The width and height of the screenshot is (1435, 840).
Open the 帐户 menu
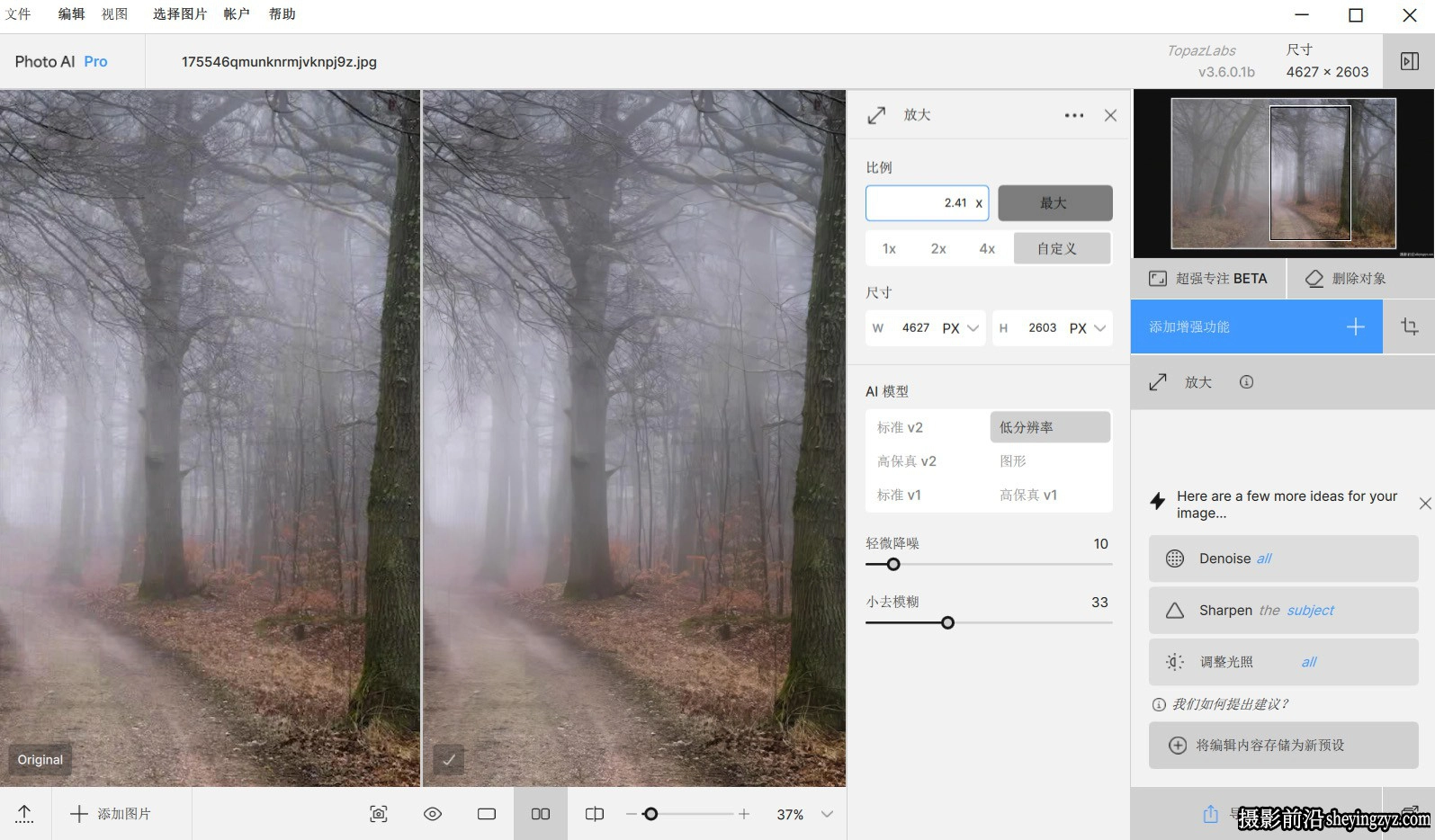(237, 14)
